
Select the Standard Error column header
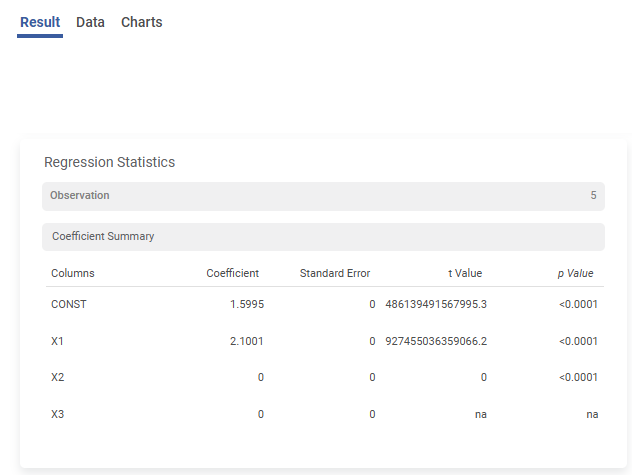335,273
